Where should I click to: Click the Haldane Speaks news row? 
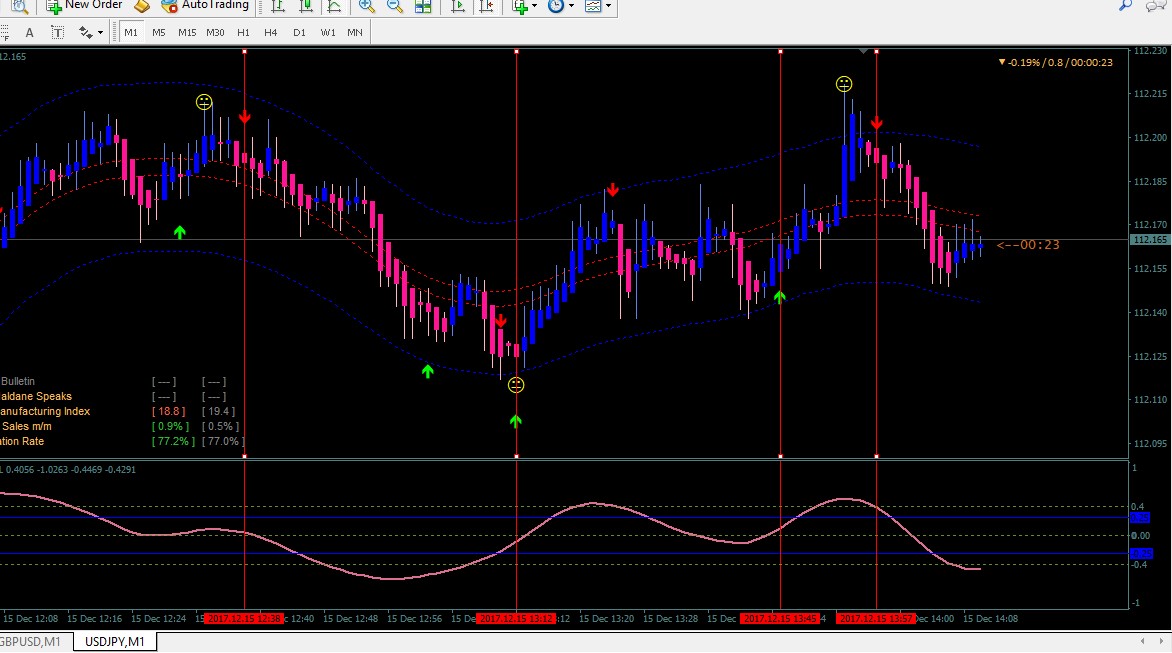36,397
